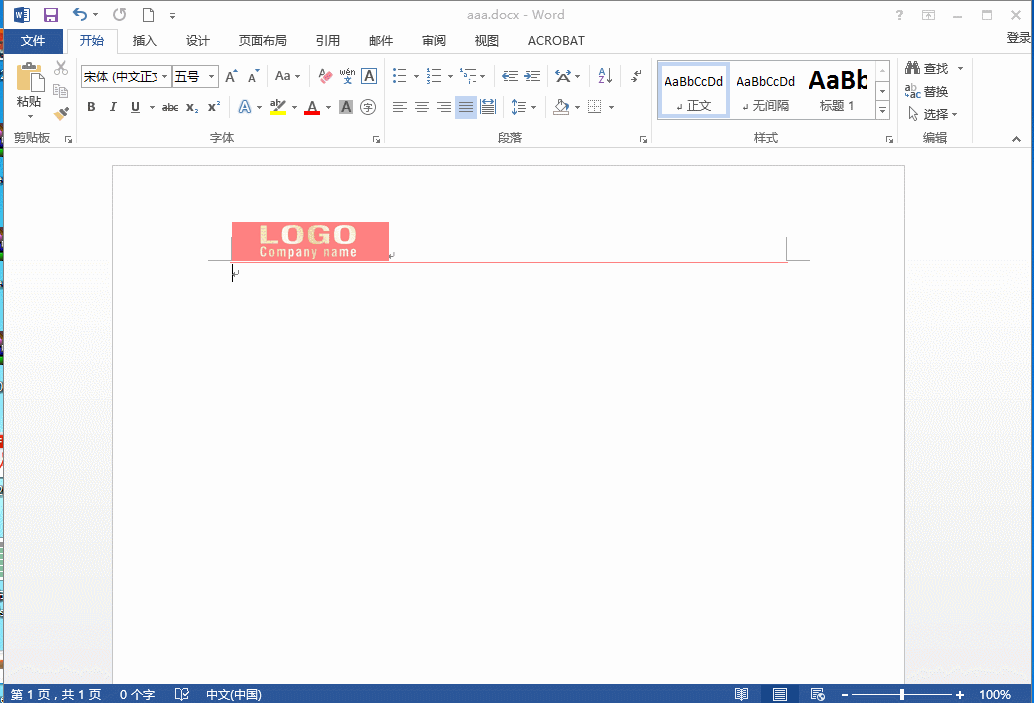Click the Save icon in quick access toolbar
Screen dimensions: 1034x703
coord(50,15)
